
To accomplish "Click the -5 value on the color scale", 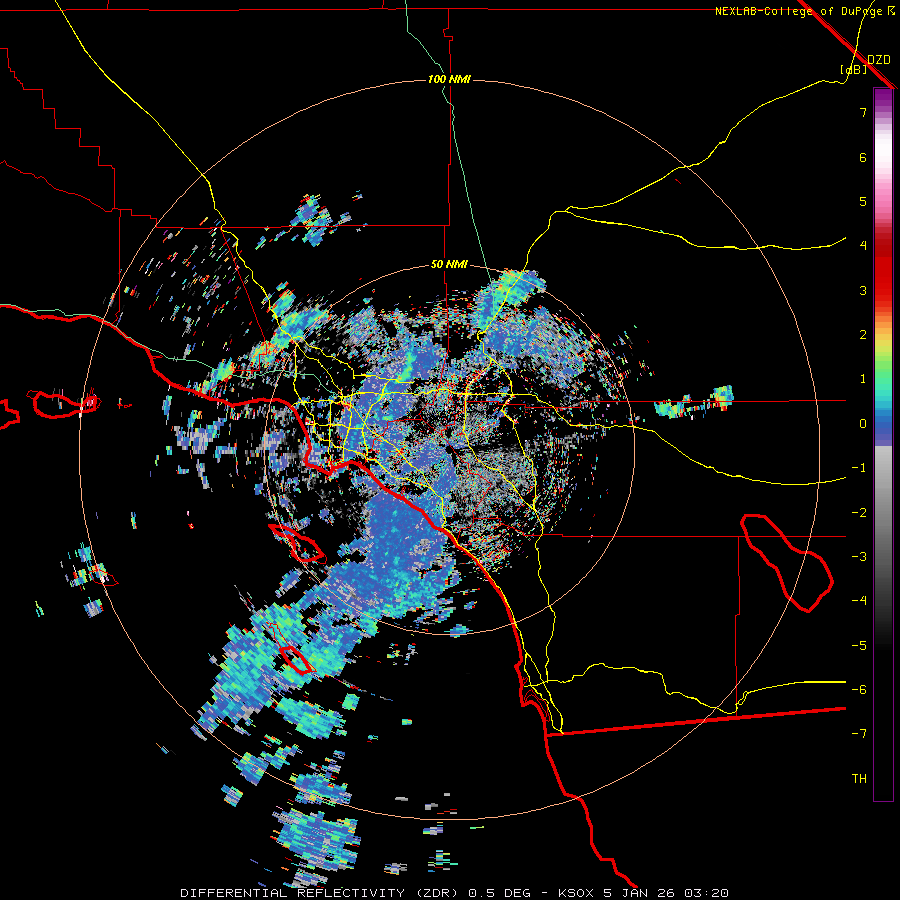I will (859, 646).
